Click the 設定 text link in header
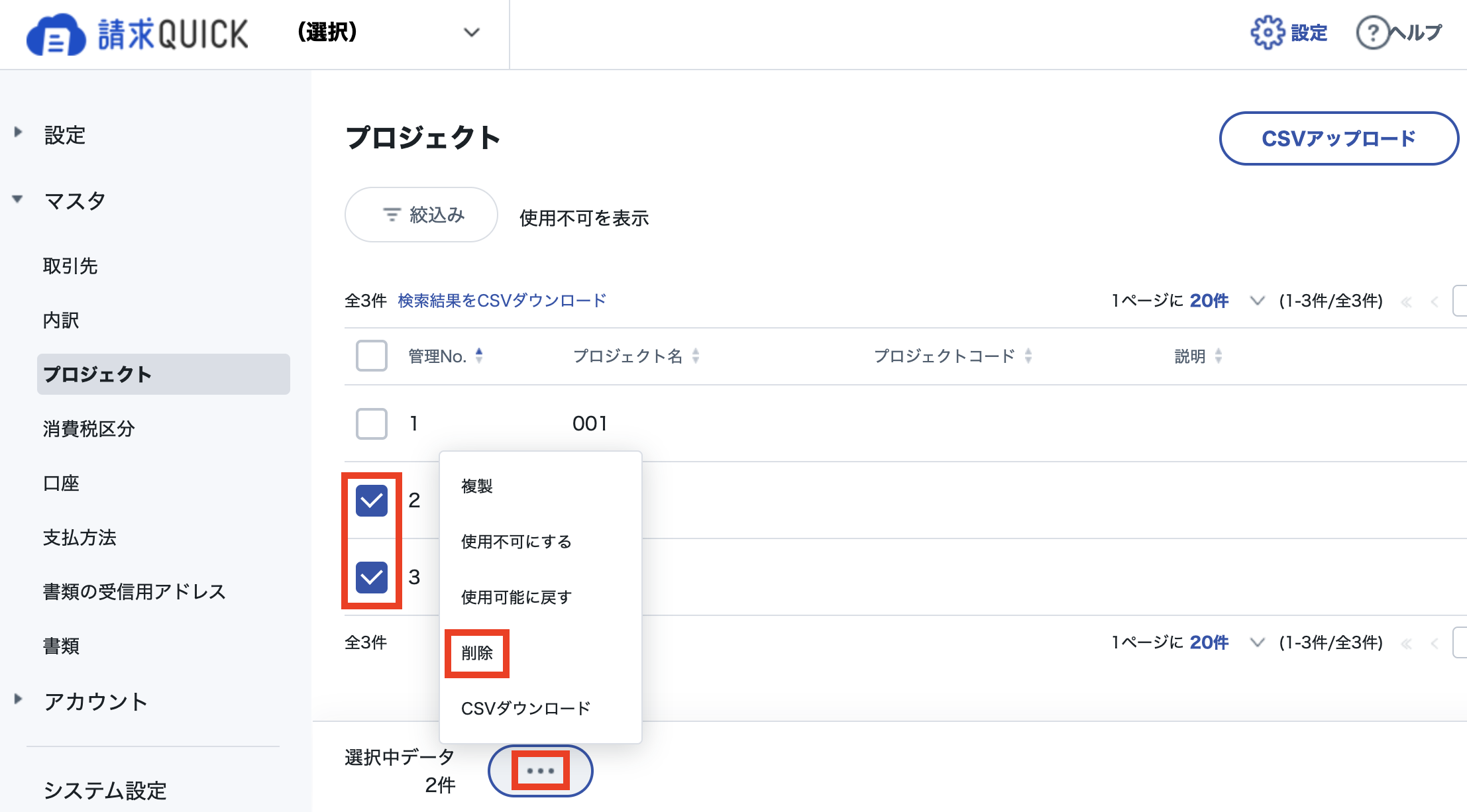This screenshot has height=812, width=1467. click(1309, 33)
